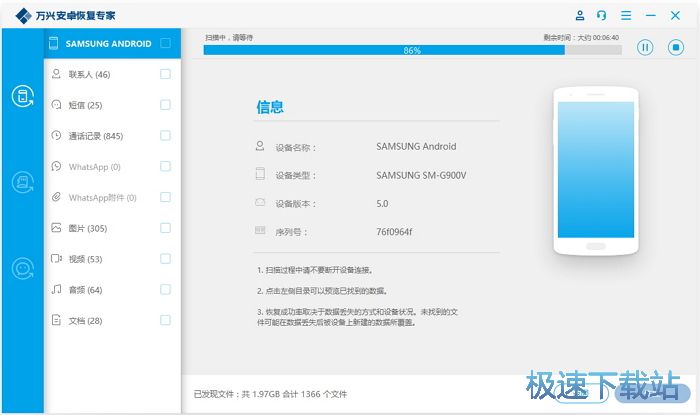Screen dimensions: 700x415
Task: Click the video camera icon beside 视频
Action: 56,258
